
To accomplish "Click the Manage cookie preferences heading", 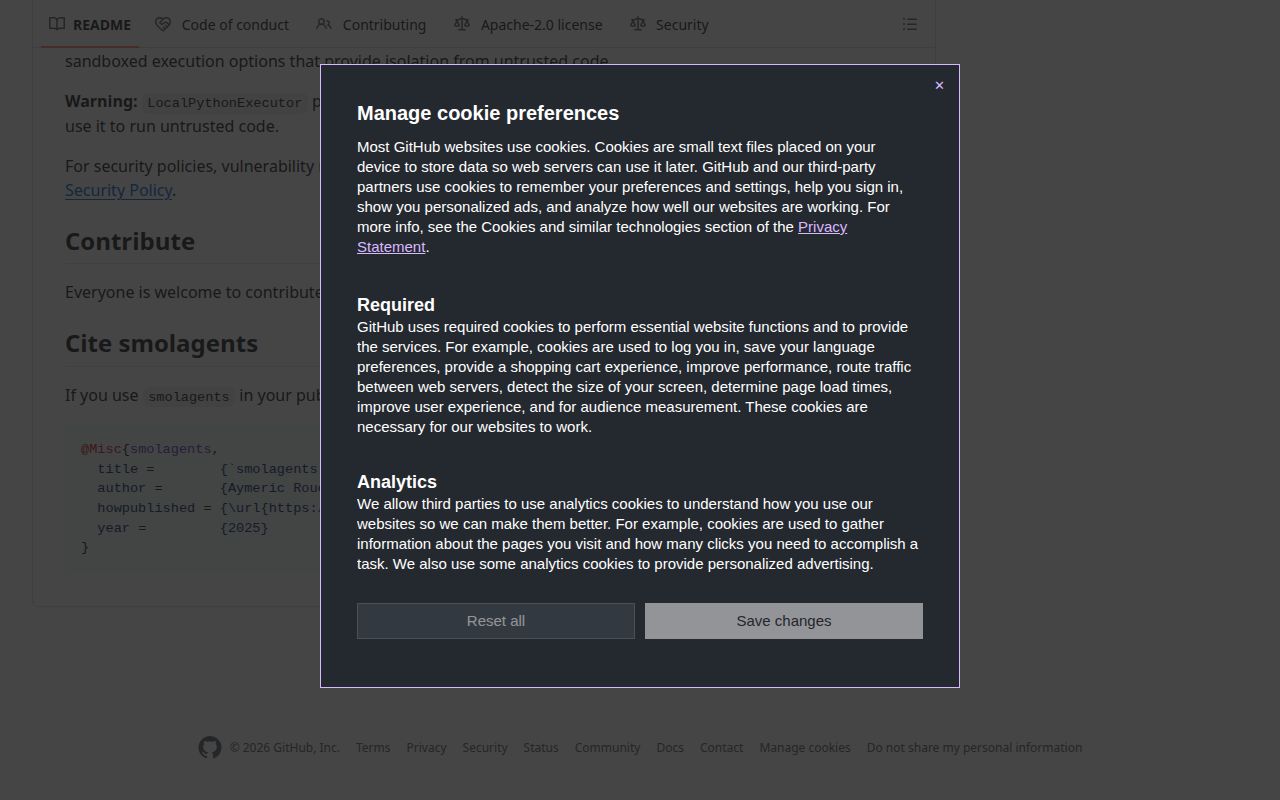I will [x=488, y=113].
